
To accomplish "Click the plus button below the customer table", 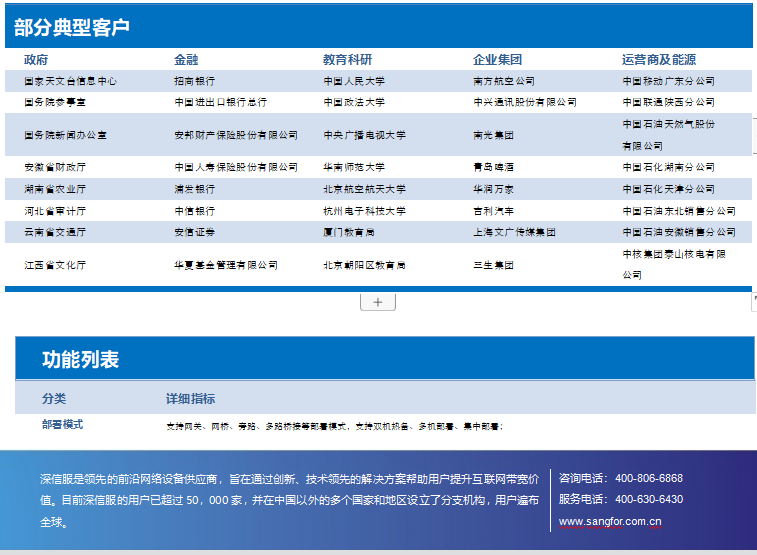I will coord(378,303).
